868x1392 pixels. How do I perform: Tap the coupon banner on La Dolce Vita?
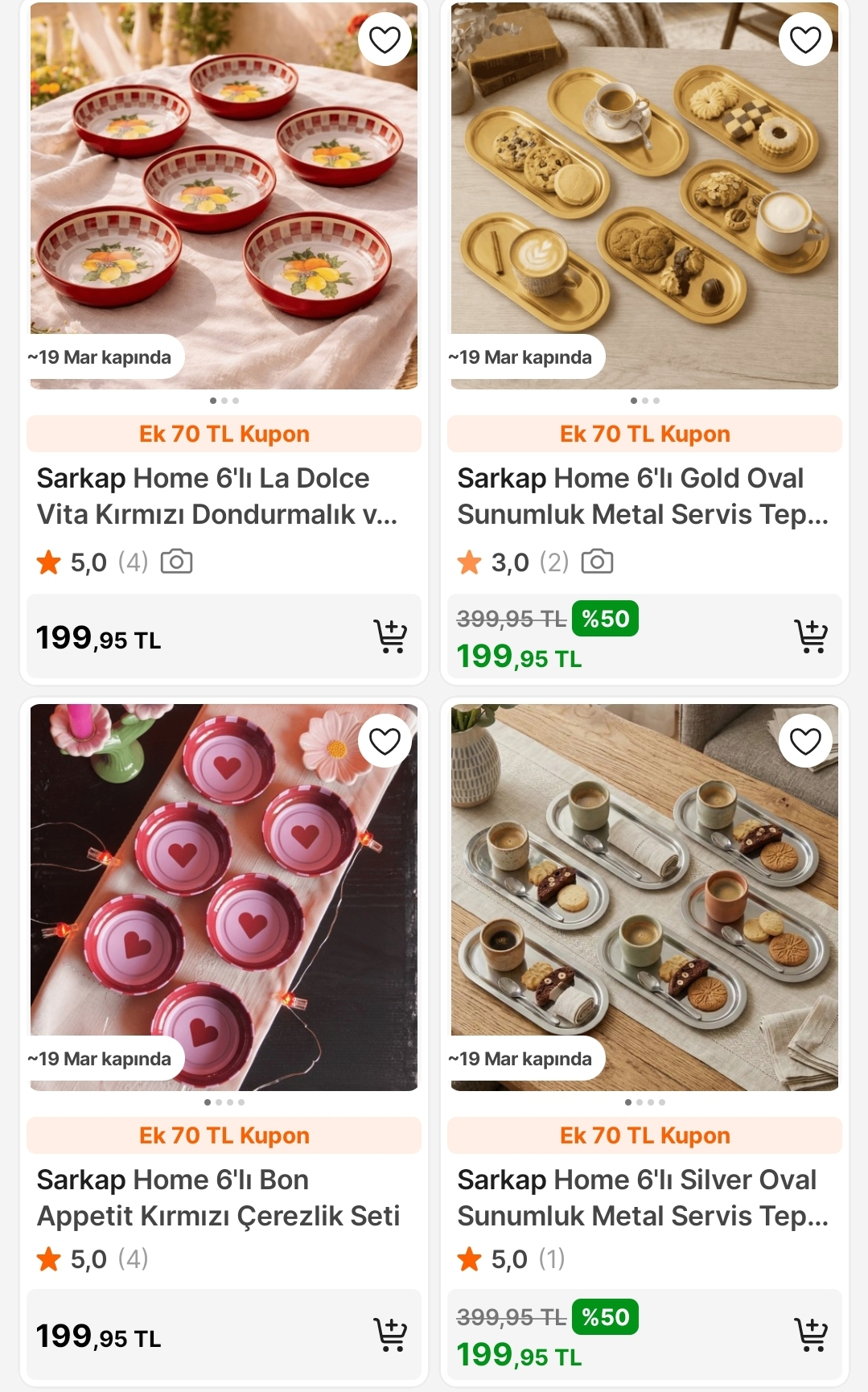pos(224,434)
